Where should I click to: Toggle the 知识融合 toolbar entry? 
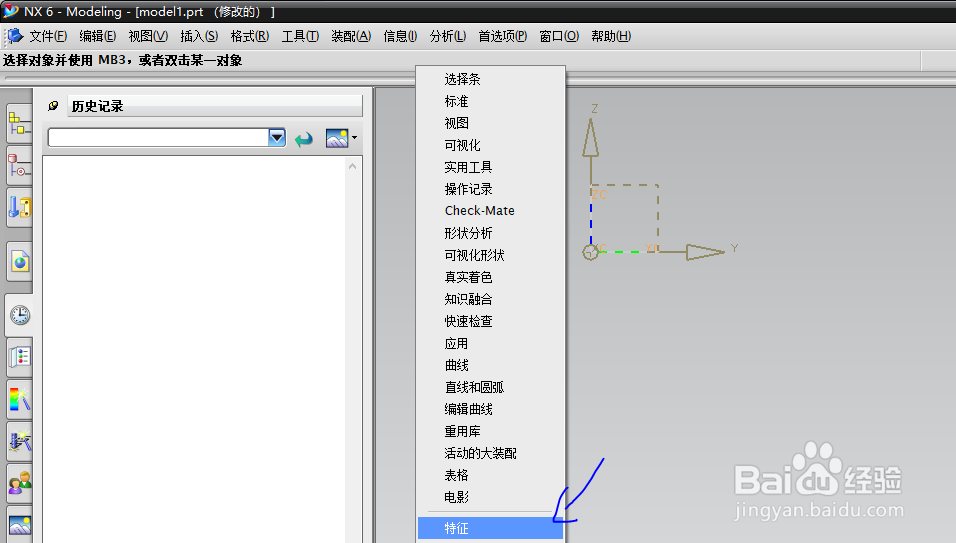point(491,299)
